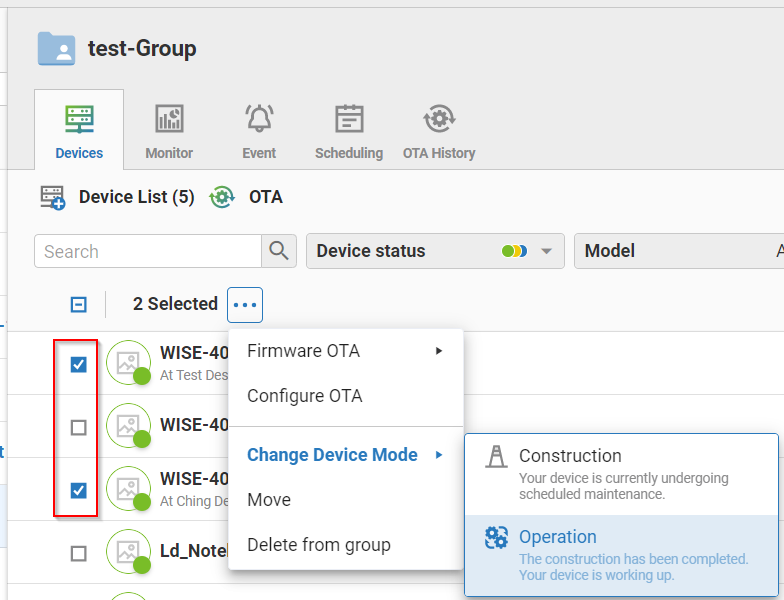The height and width of the screenshot is (600, 784).
Task: Uncheck the first WISE-40 device checkbox
Action: (78, 365)
